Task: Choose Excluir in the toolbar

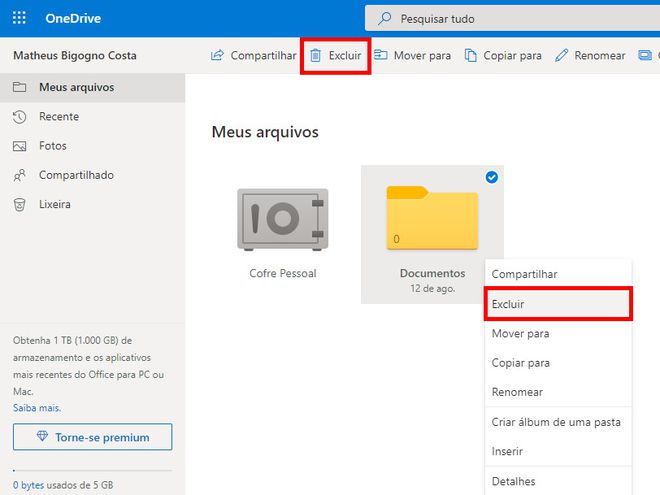Action: click(335, 56)
